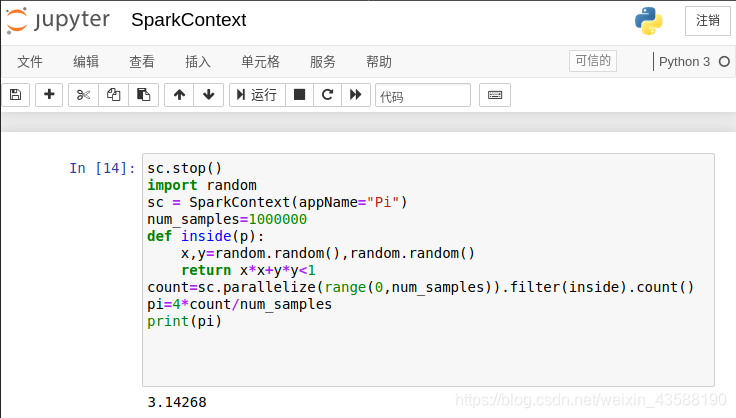Restart kernel with the circular arrow icon
The width and height of the screenshot is (736, 418).
tap(327, 95)
